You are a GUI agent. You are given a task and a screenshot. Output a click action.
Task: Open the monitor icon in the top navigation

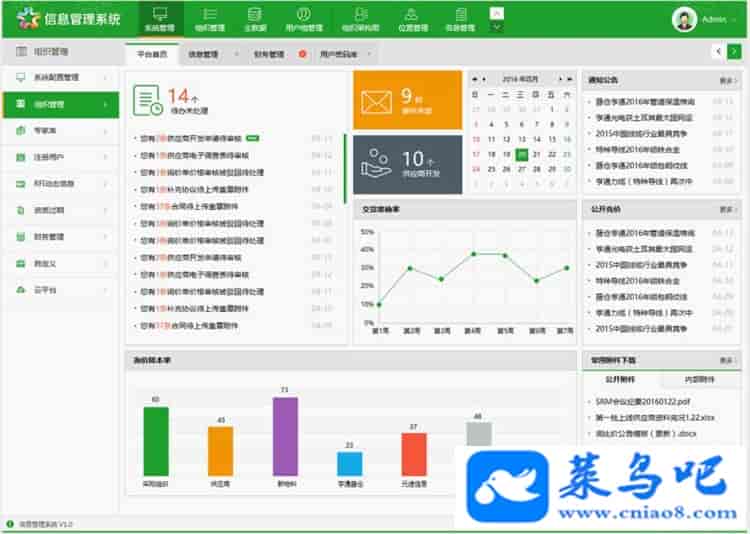(x=160, y=13)
